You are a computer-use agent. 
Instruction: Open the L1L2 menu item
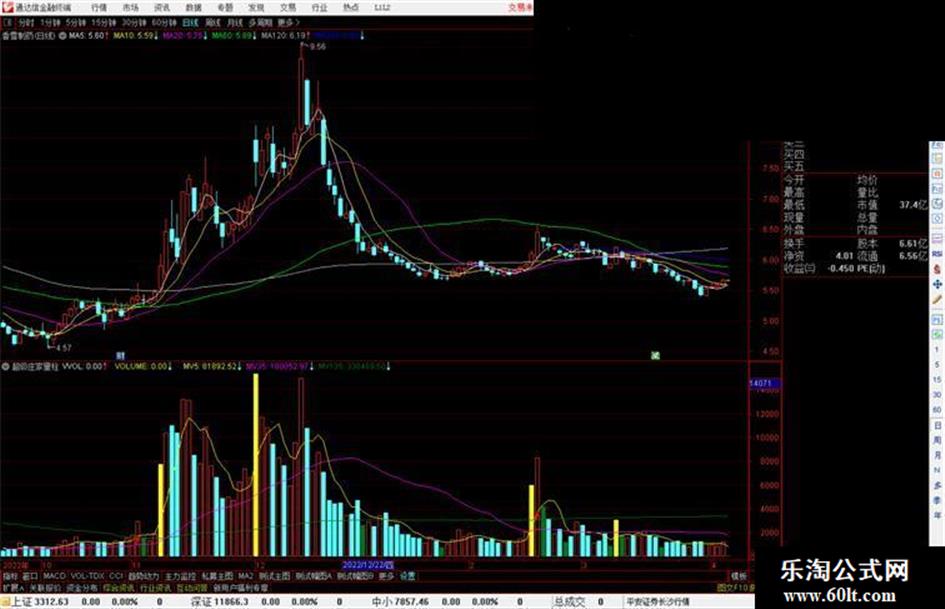[x=382, y=8]
